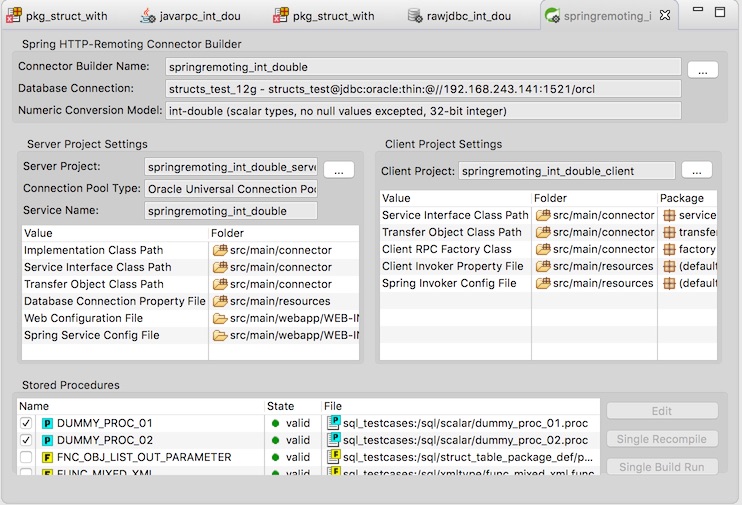Maximize the editor area
Viewport: 742px width, 505px height.
pyautogui.click(x=720, y=12)
